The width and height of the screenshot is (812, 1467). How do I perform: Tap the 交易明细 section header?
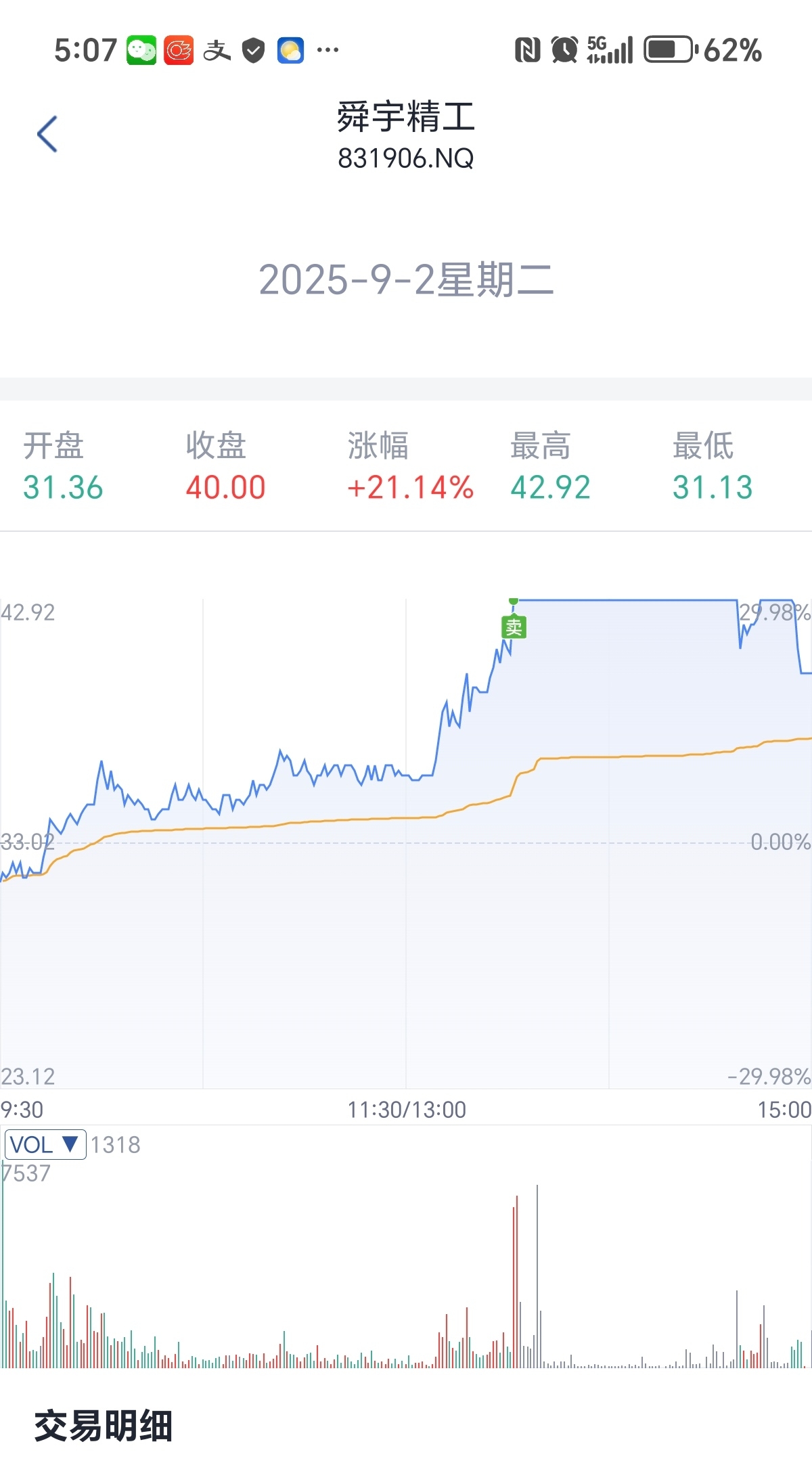[104, 1426]
